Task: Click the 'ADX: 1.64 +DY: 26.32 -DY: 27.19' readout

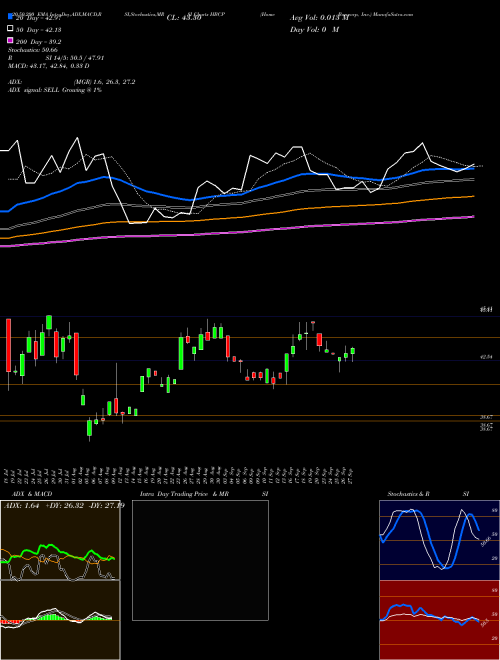Action: (64, 506)
